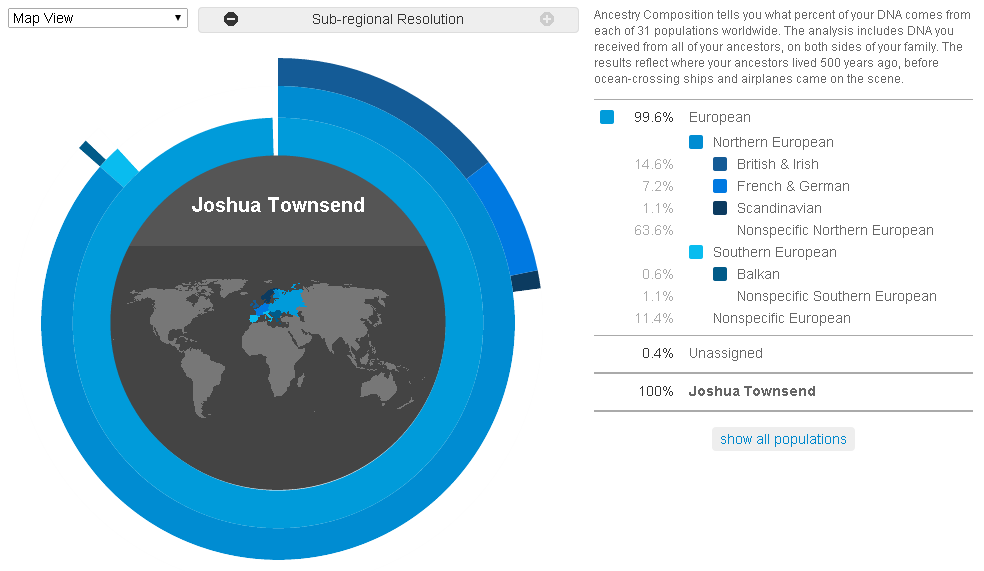The height and width of the screenshot is (571, 984).
Task: Select the European color swatch in legend
Action: (x=607, y=117)
